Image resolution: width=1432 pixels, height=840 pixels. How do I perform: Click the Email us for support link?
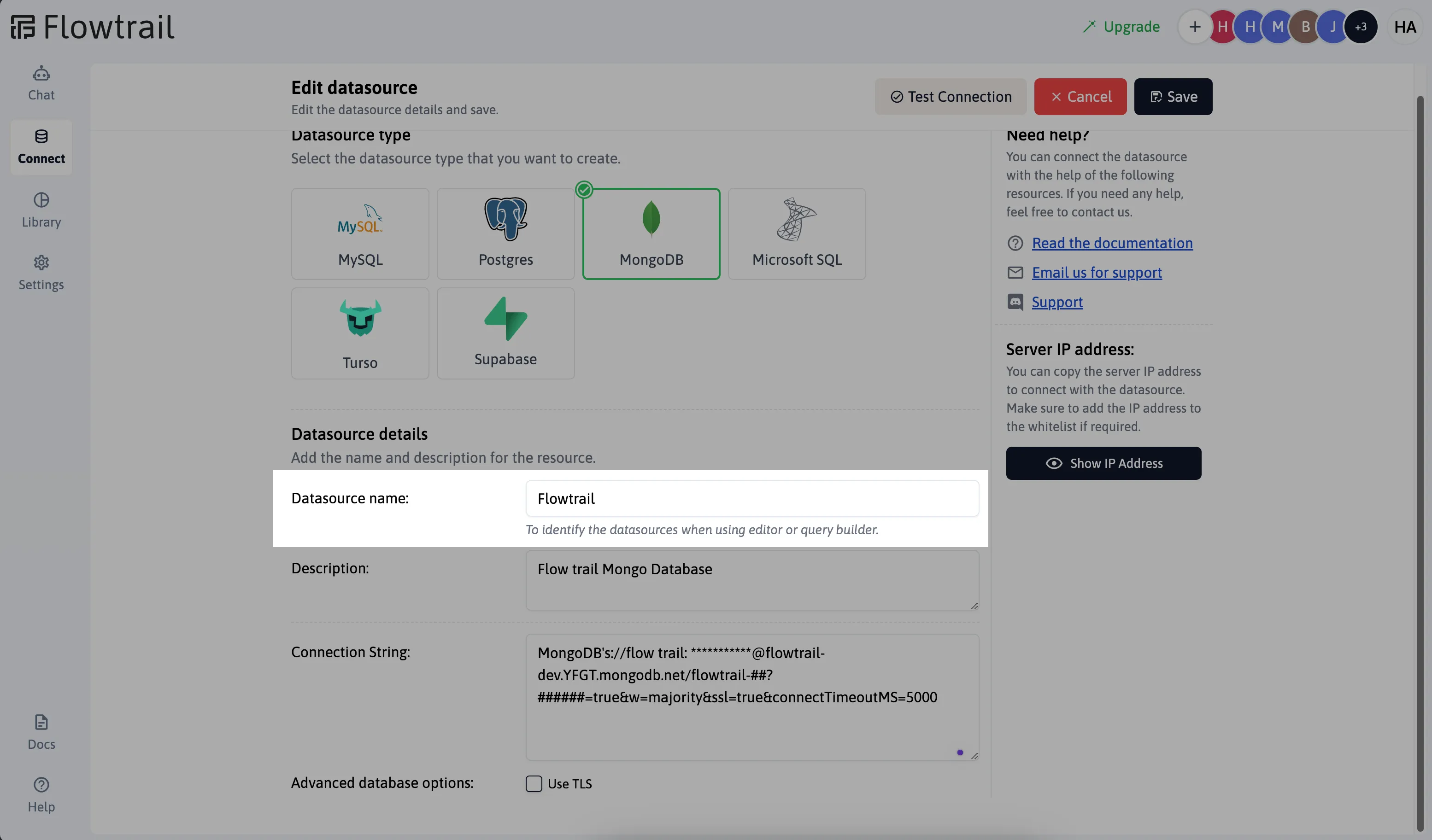(x=1097, y=273)
